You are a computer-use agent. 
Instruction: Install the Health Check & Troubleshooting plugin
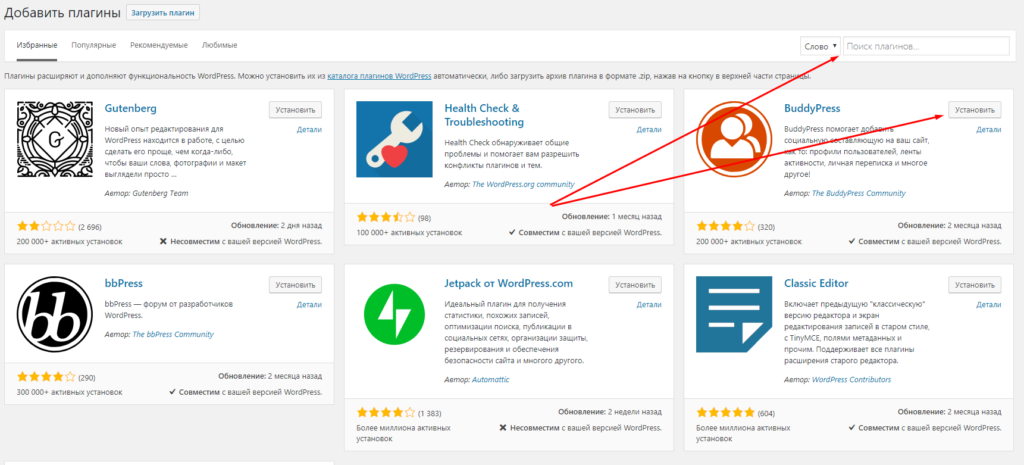coord(635,110)
